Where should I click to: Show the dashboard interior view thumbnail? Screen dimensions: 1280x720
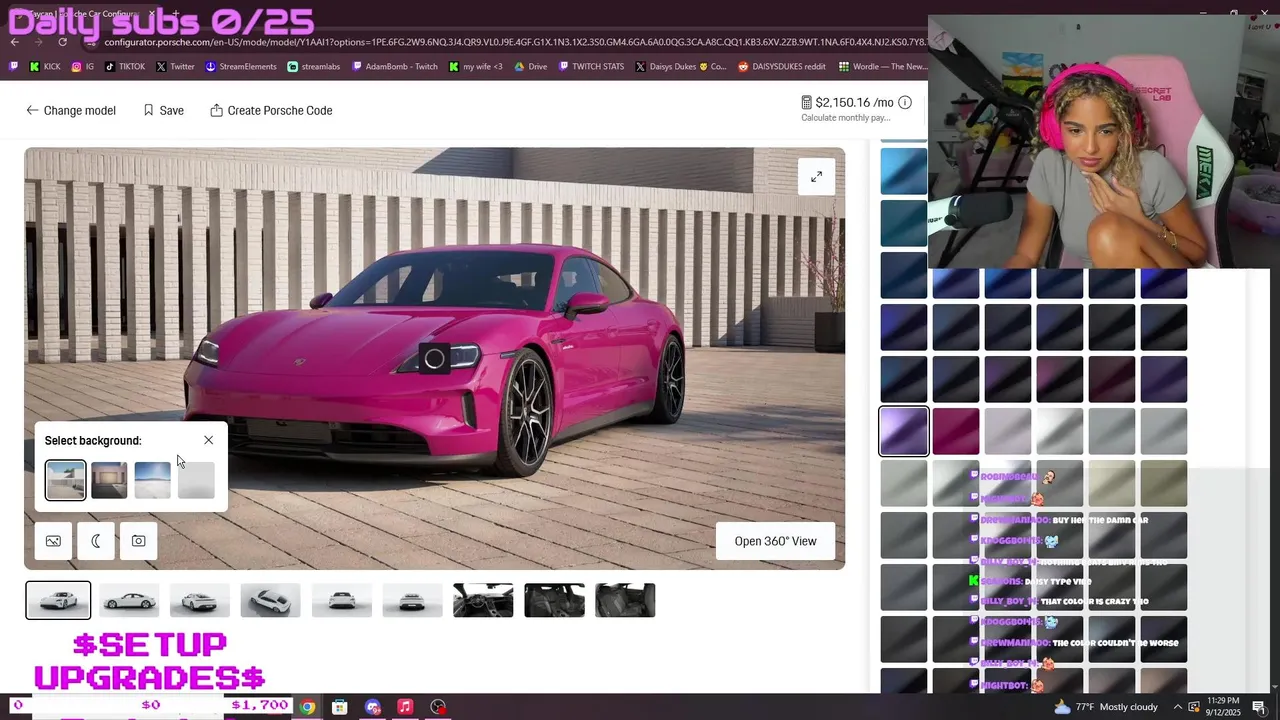(x=483, y=600)
